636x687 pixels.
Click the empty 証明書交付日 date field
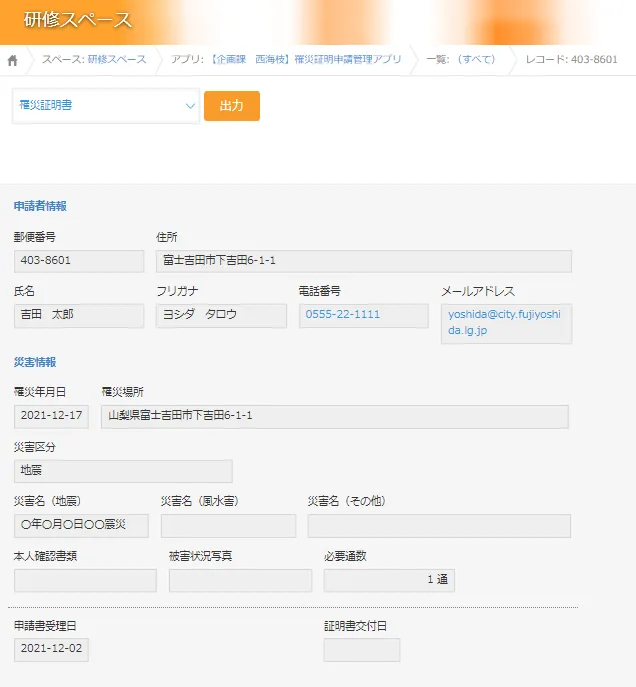pos(361,650)
